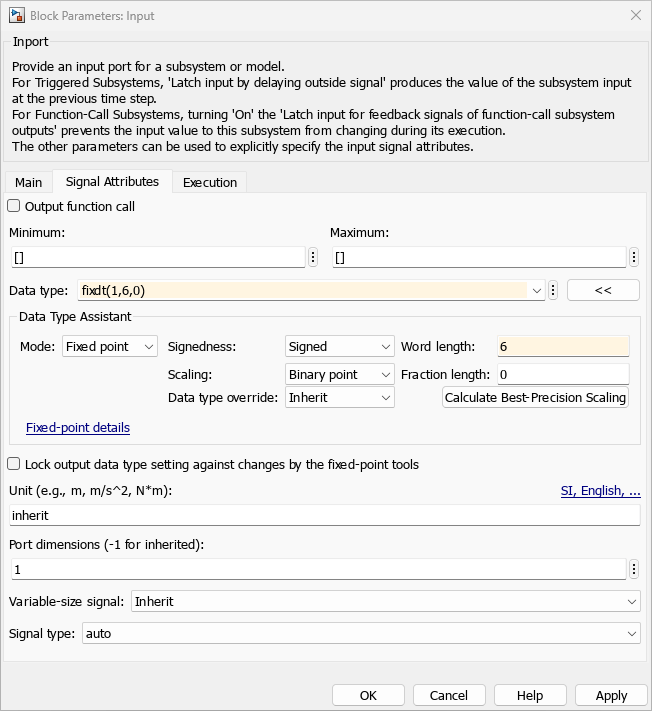Expand the Scaling dropdown showing Binary point
Viewport: 652px width, 711px height.
[339, 374]
